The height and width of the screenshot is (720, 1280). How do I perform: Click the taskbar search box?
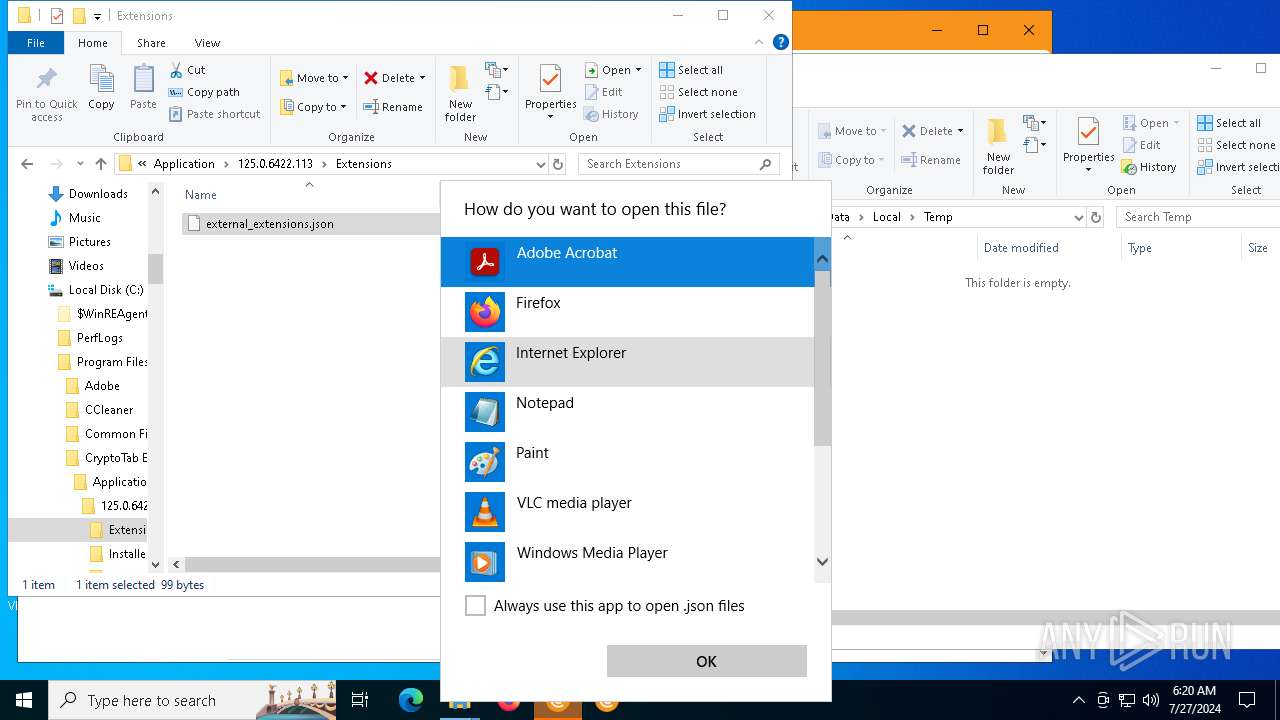point(192,700)
